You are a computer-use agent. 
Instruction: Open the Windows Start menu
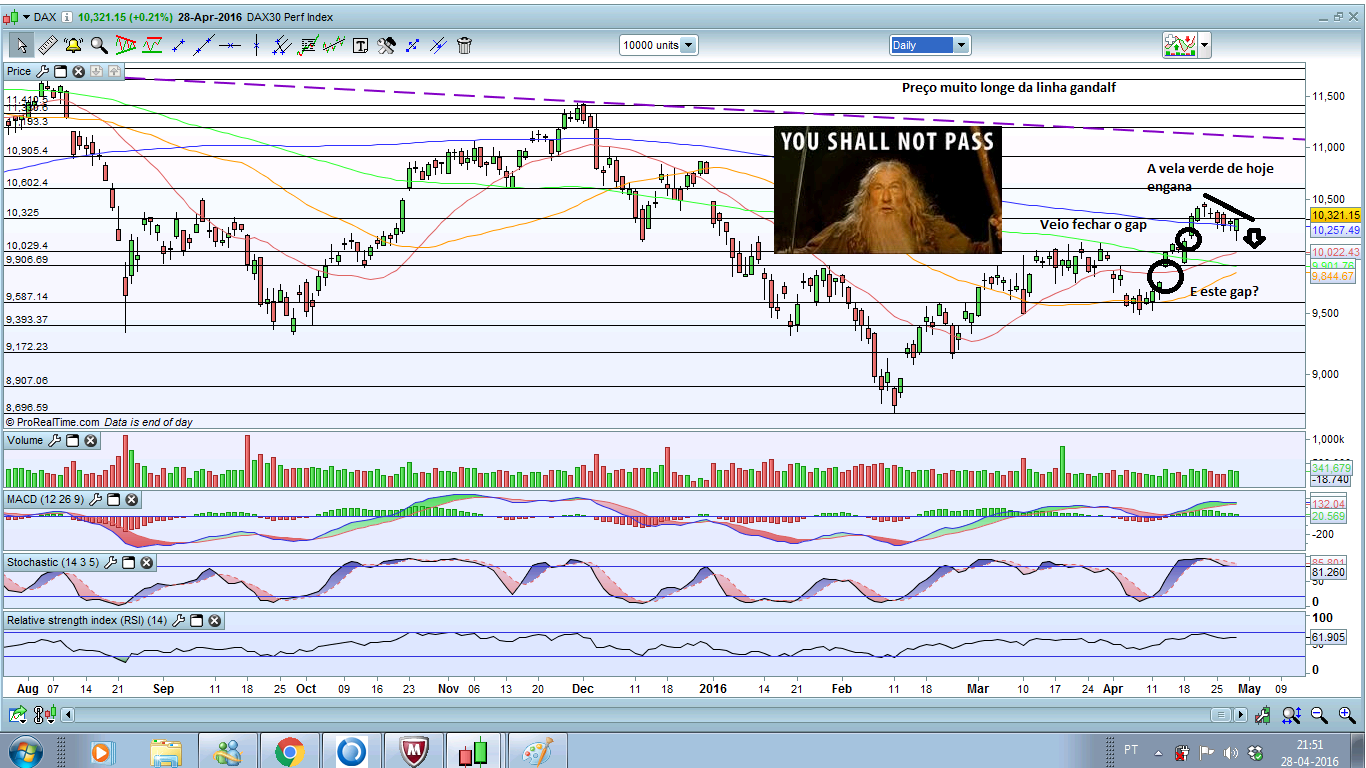pyautogui.click(x=24, y=750)
